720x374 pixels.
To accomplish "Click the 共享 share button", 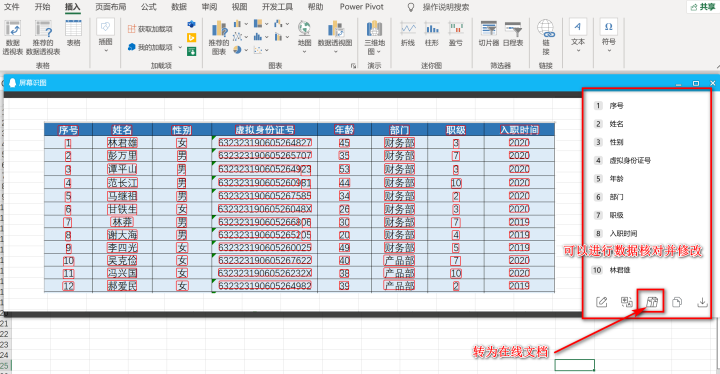I will 703,7.
